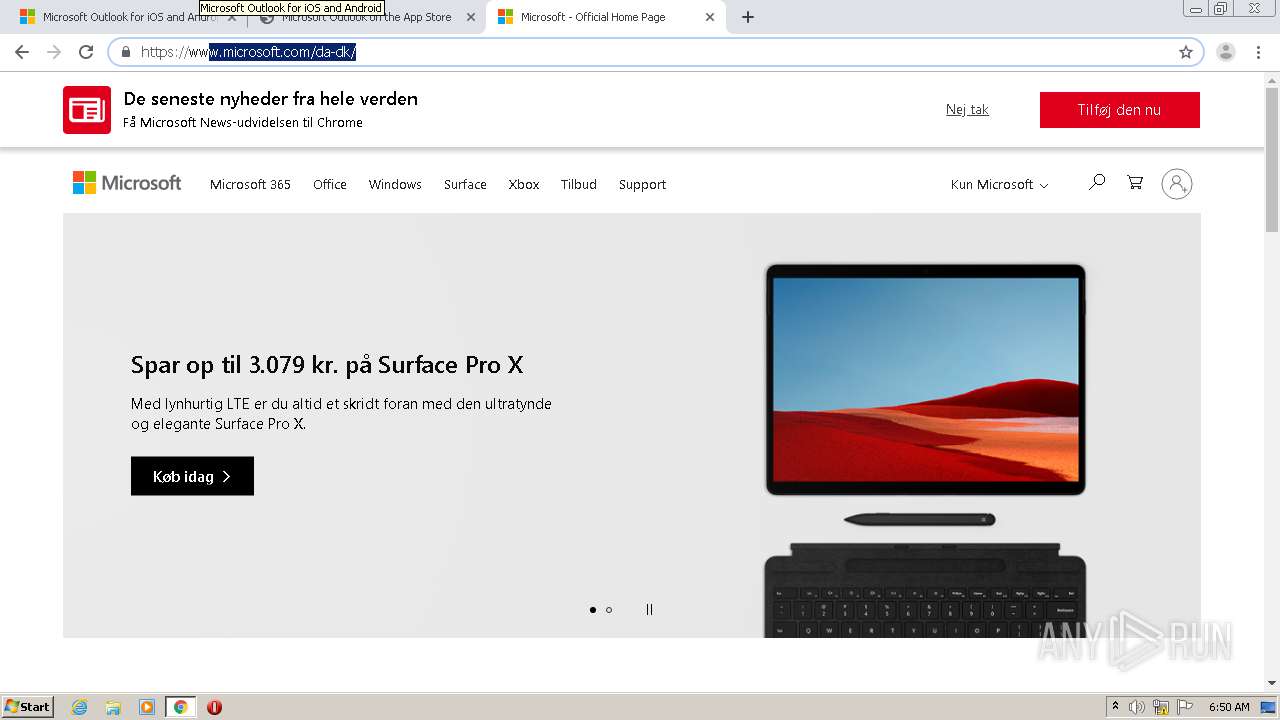This screenshot has width=1280, height=720.
Task: Click the scrollbar down arrow
Action: (1272, 684)
